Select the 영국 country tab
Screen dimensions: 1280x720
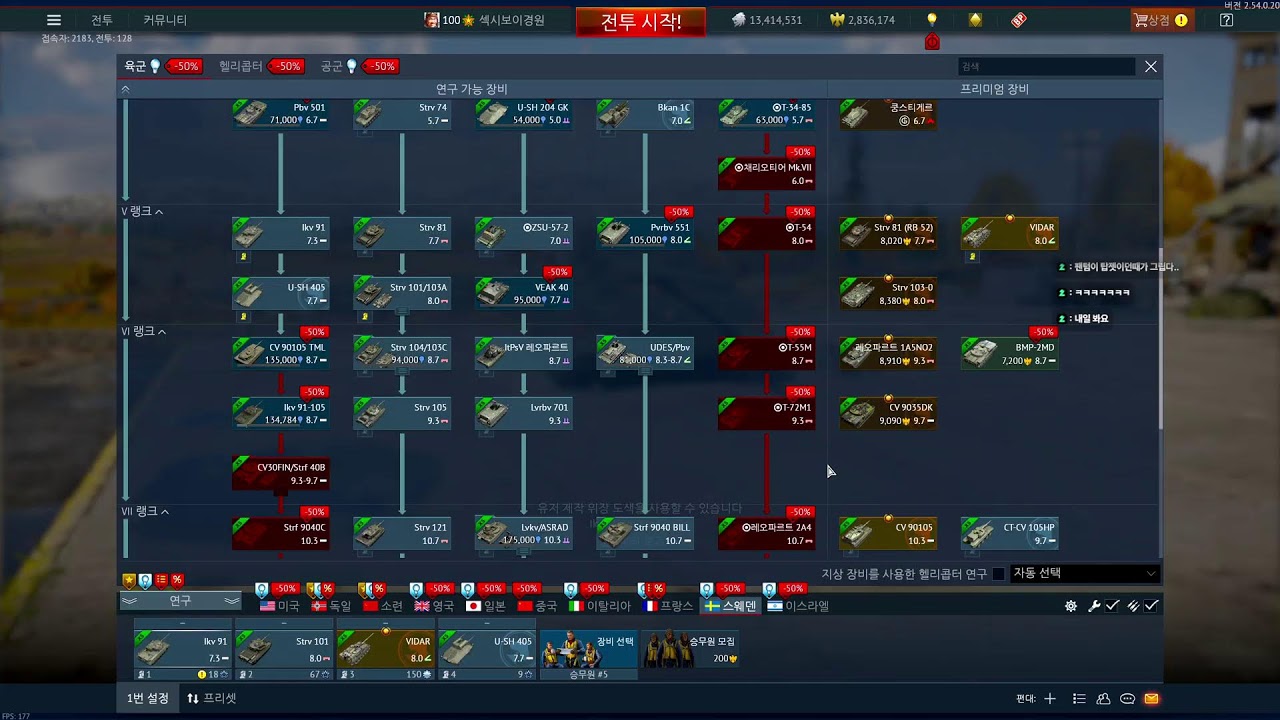(x=434, y=606)
